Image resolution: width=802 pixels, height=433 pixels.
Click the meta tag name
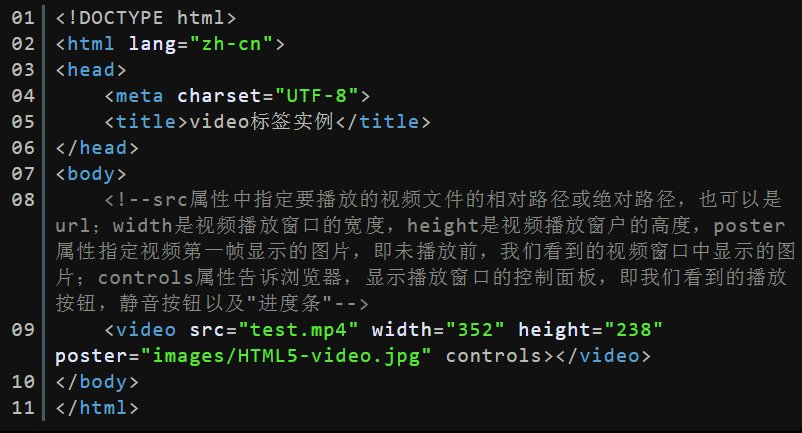[x=139, y=96]
